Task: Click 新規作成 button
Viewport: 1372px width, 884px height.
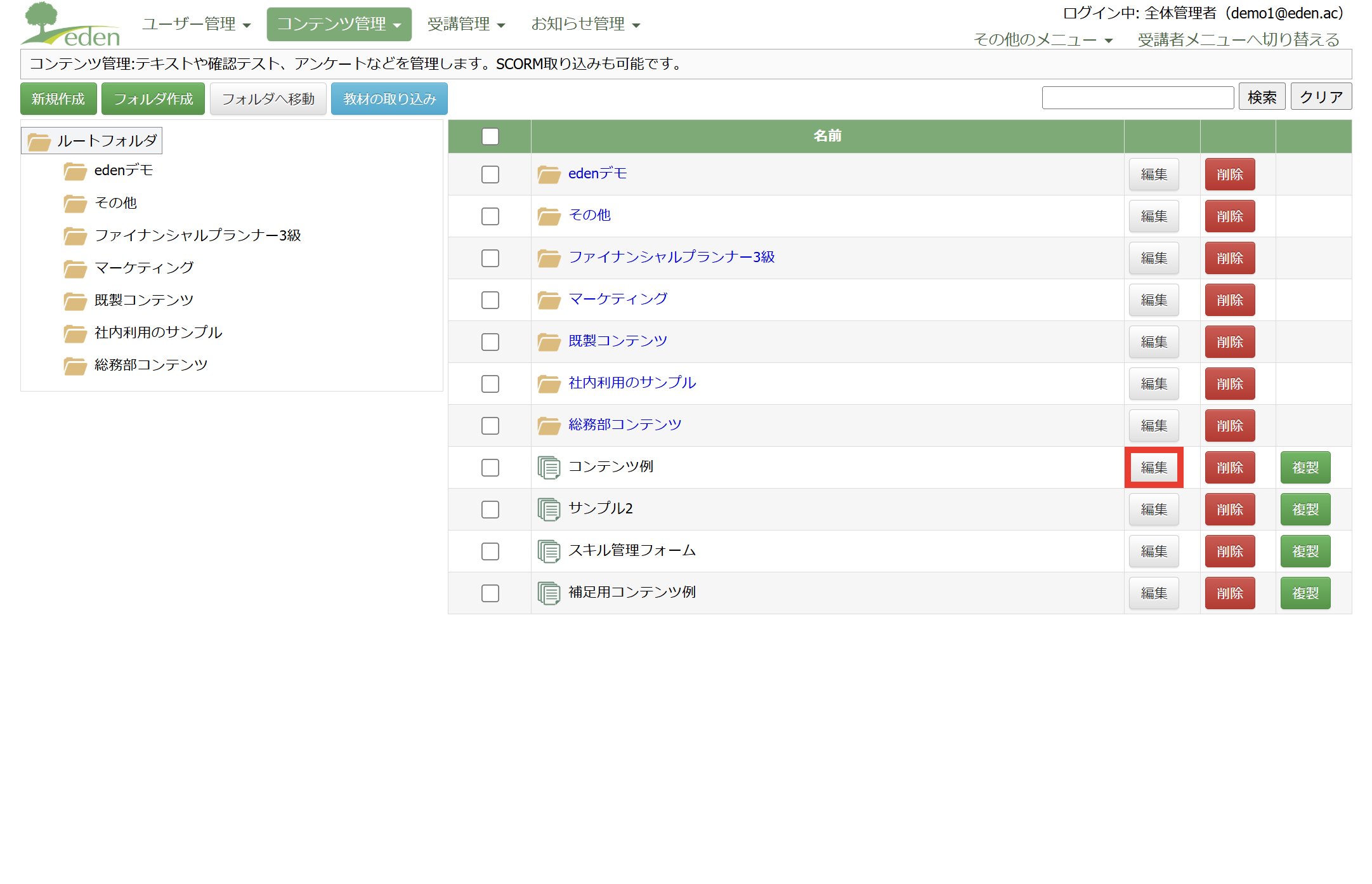Action: point(58,99)
